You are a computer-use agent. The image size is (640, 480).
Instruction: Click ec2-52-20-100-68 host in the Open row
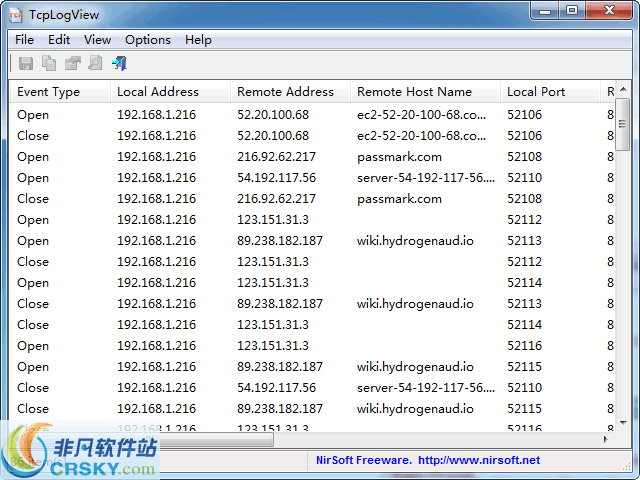pyautogui.click(x=421, y=115)
